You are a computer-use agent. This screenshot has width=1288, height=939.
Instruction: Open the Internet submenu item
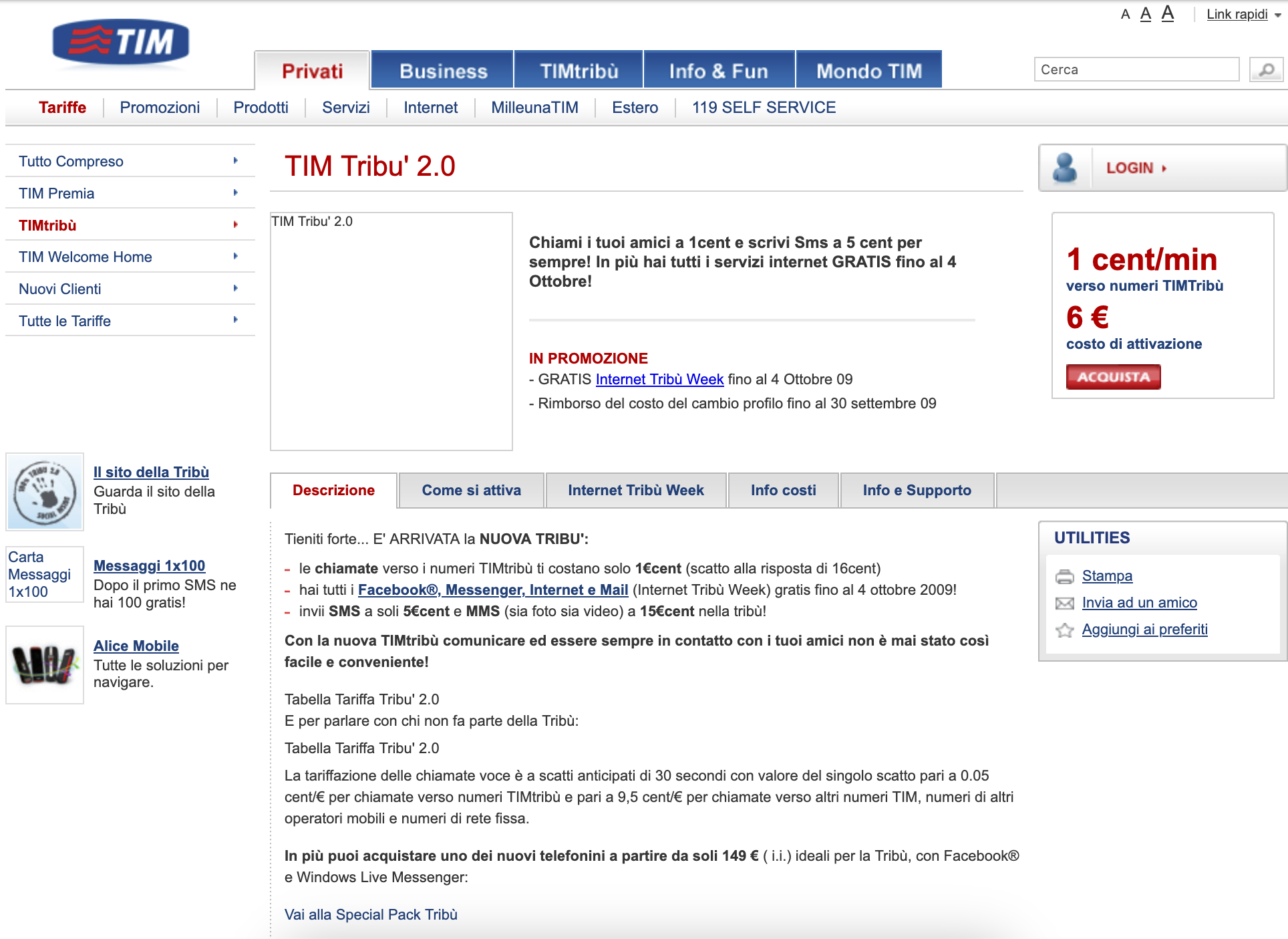point(431,108)
